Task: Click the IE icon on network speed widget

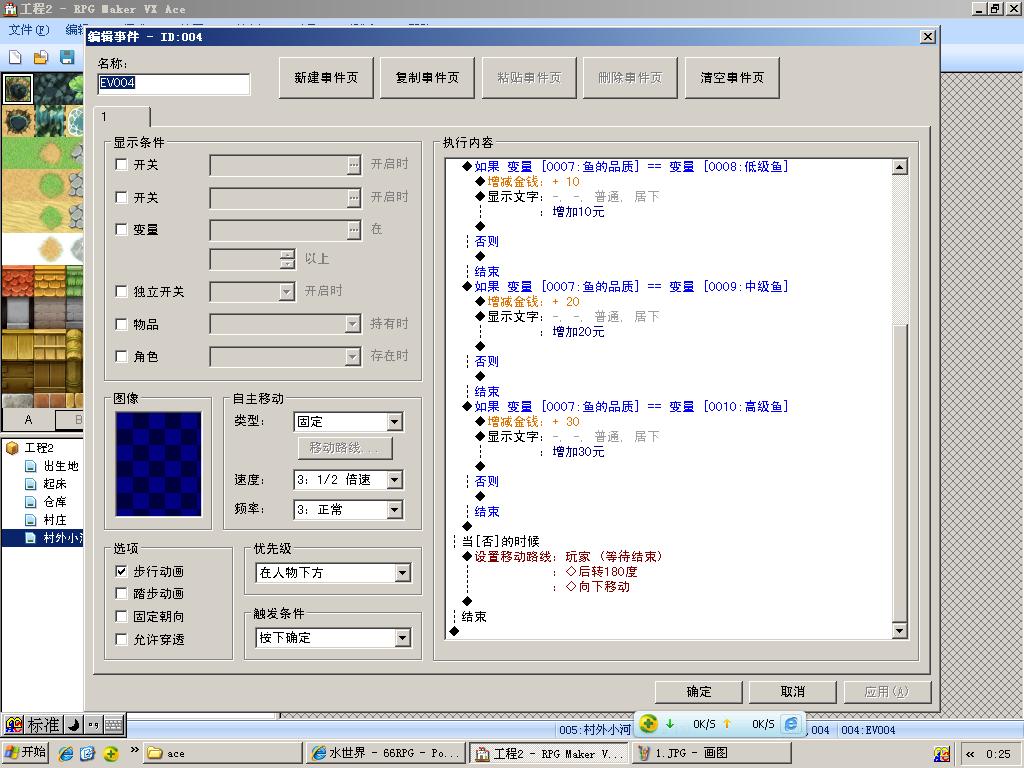Action: click(x=791, y=724)
